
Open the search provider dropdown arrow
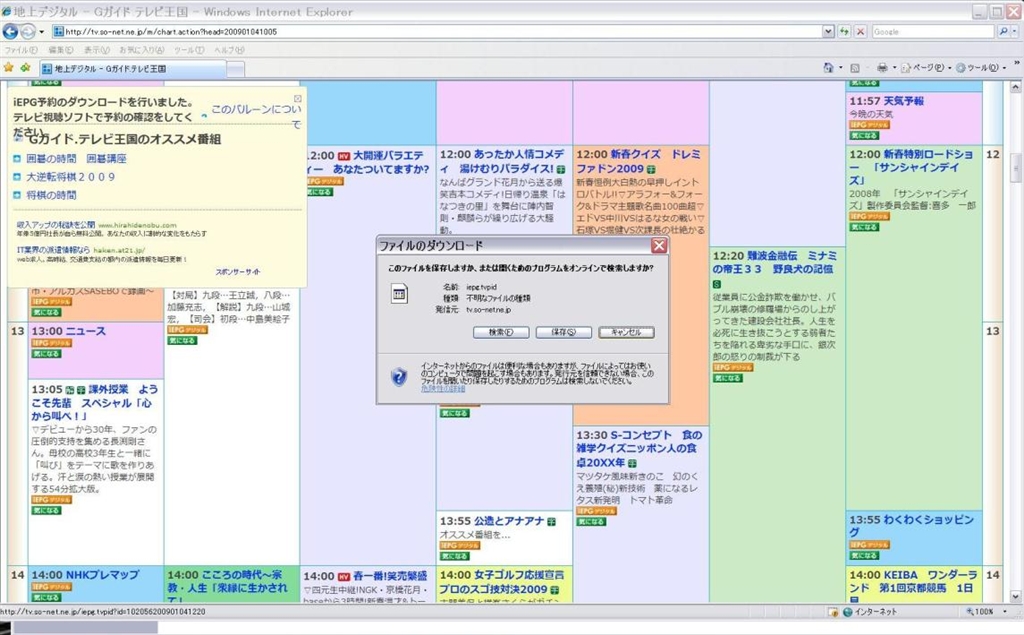(x=1014, y=31)
